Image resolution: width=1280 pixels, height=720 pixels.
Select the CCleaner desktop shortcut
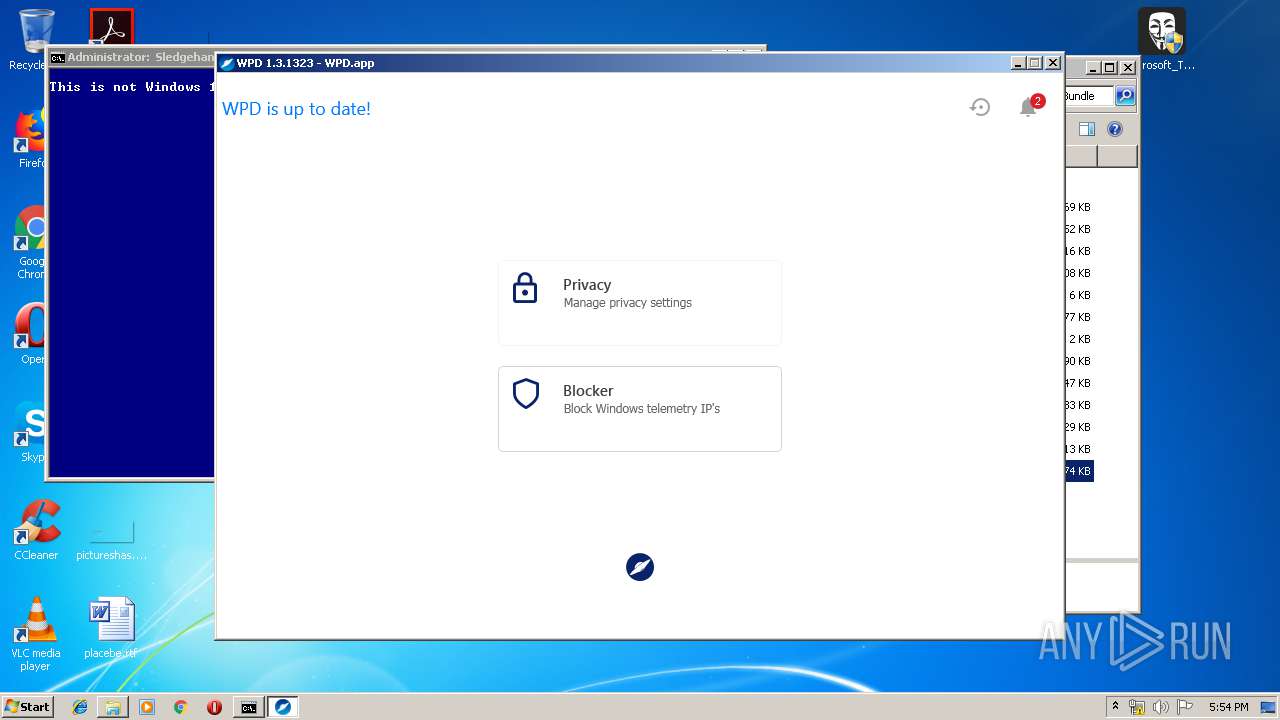pos(36,530)
